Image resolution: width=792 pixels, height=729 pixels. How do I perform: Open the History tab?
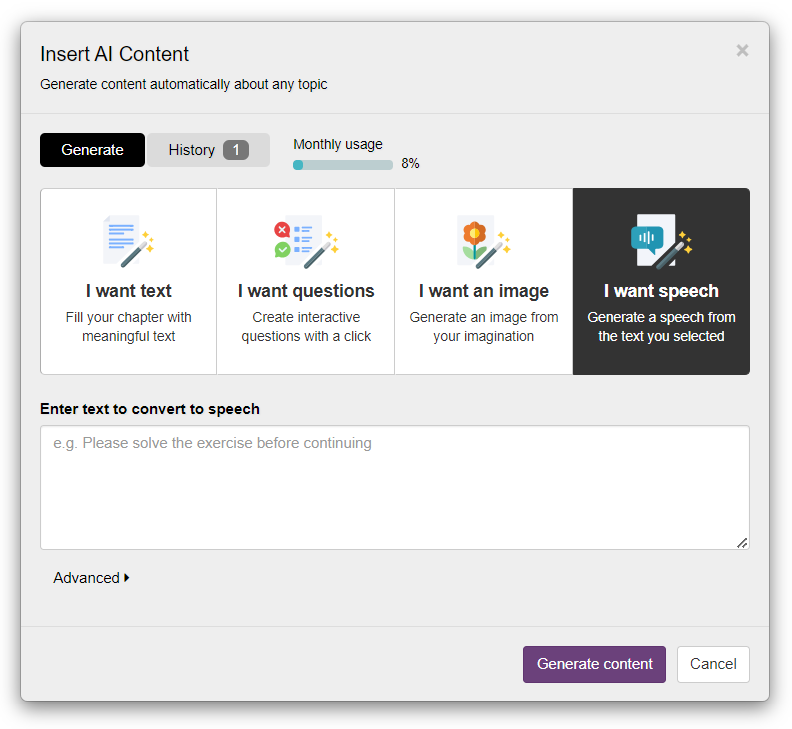192,150
